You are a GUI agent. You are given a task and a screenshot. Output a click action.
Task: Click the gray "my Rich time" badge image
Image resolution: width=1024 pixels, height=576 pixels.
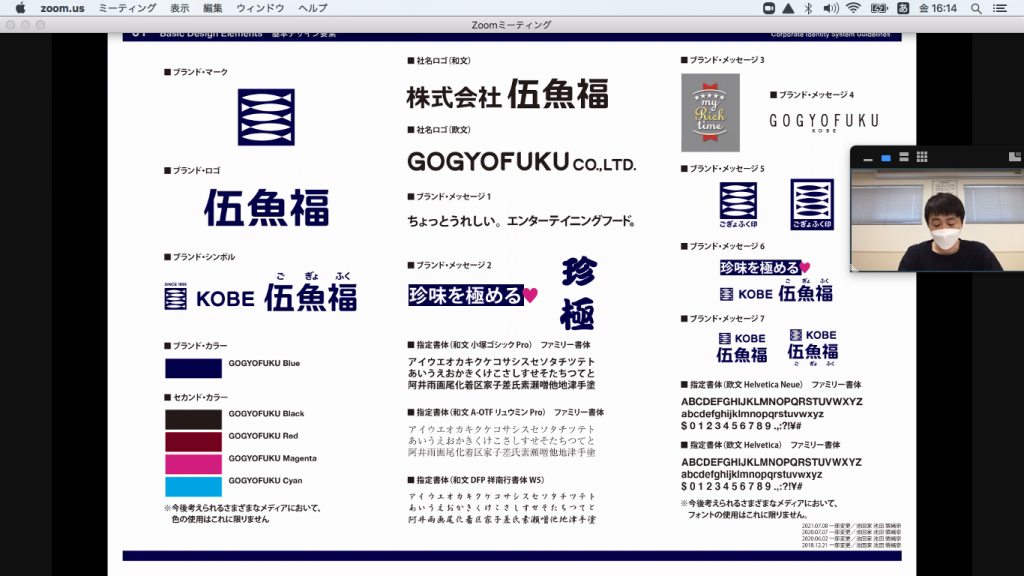(711, 112)
